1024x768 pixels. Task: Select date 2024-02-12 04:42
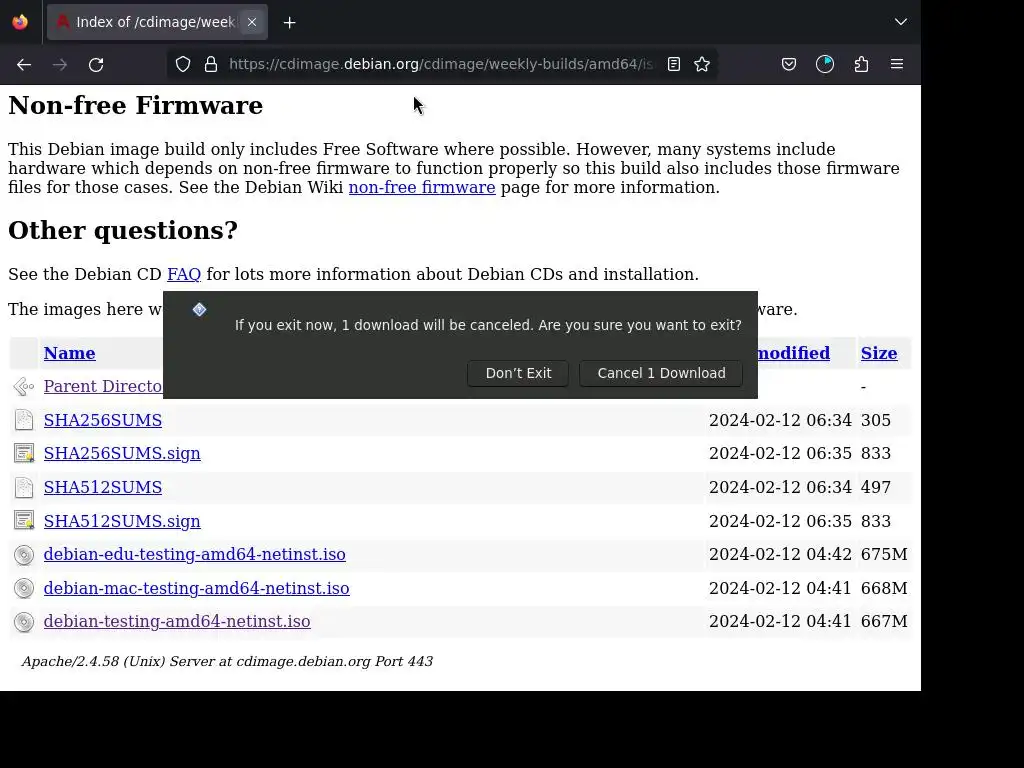pos(780,554)
